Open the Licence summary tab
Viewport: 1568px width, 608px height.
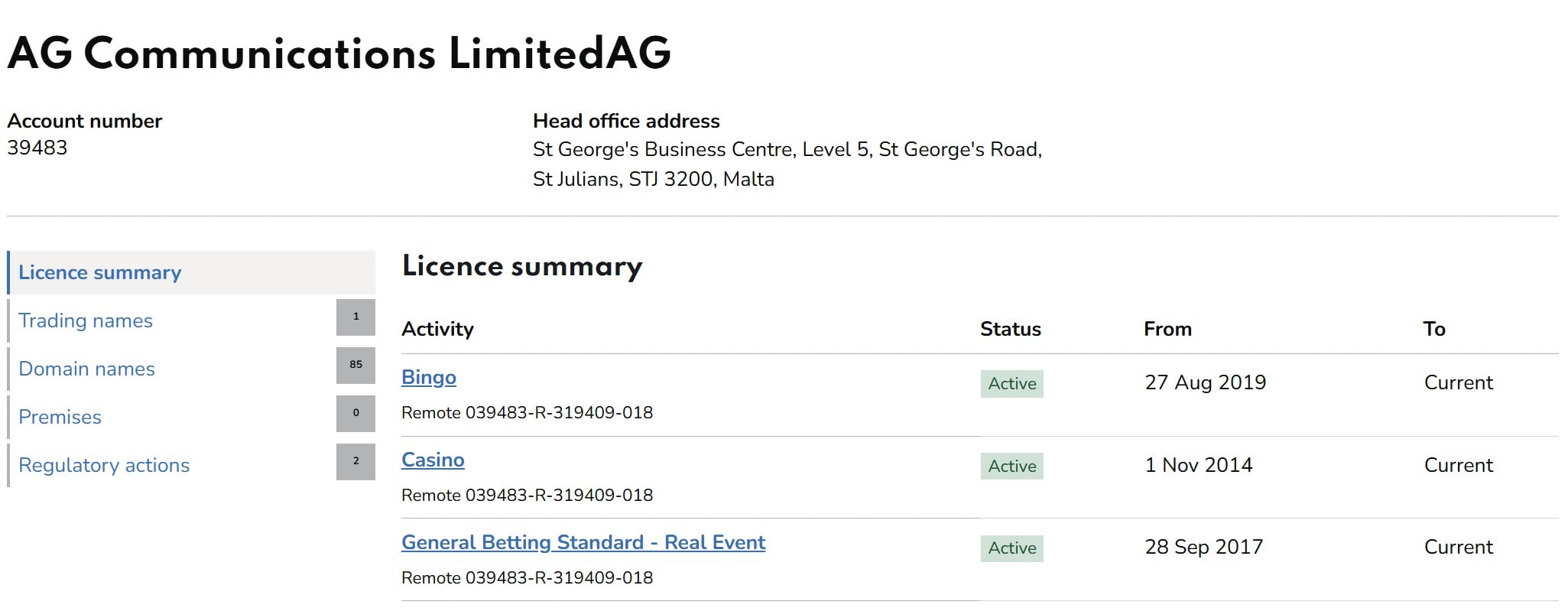[x=99, y=273]
